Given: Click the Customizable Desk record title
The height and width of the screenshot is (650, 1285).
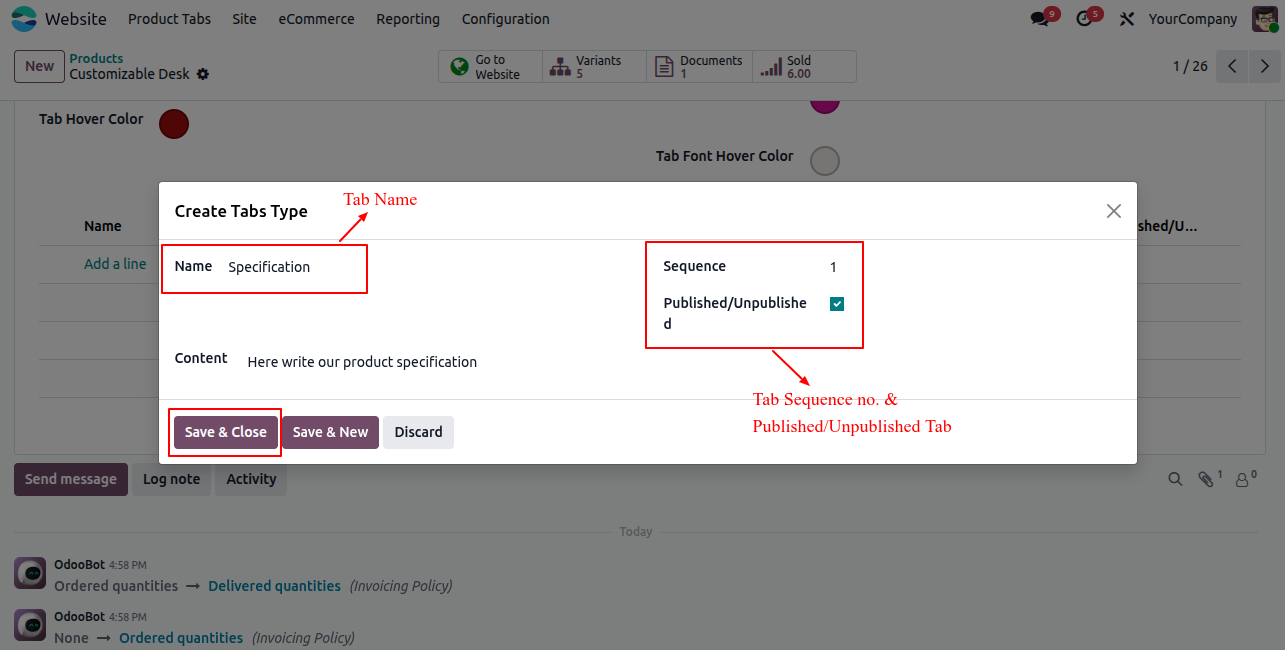Looking at the screenshot, I should 129,74.
